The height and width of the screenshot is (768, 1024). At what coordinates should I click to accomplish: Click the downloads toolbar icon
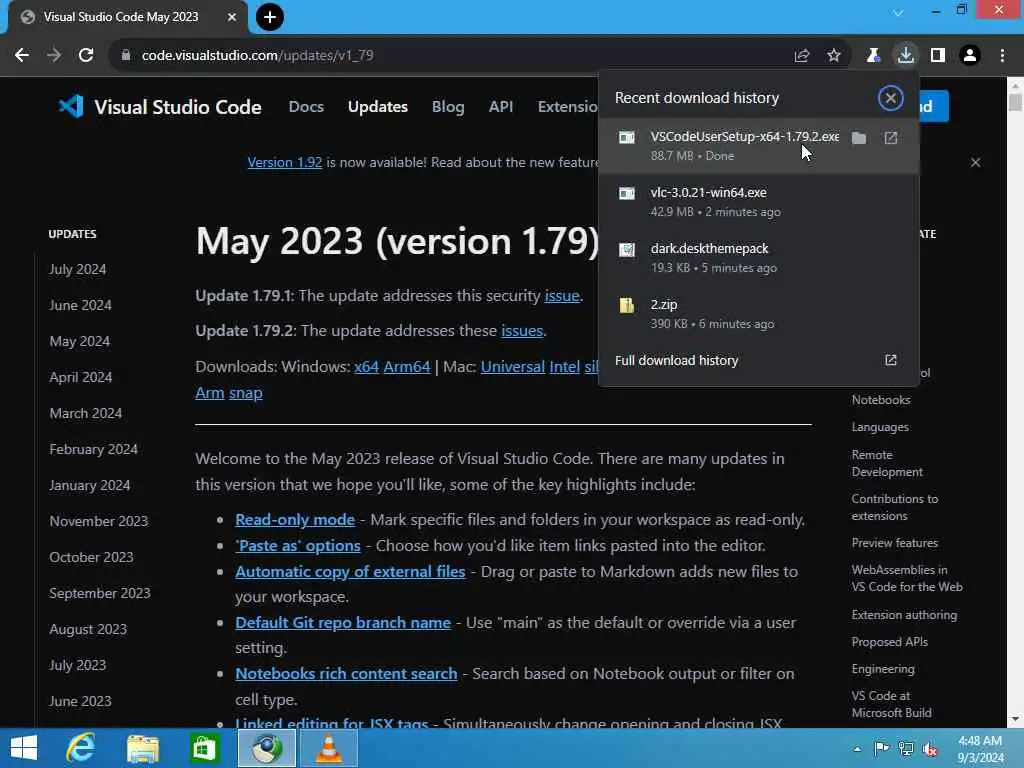click(x=906, y=56)
